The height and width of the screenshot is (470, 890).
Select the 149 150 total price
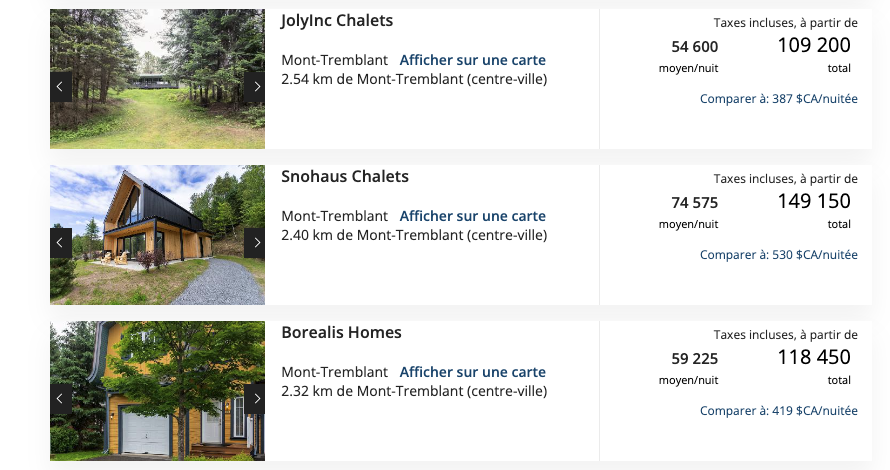click(x=813, y=201)
